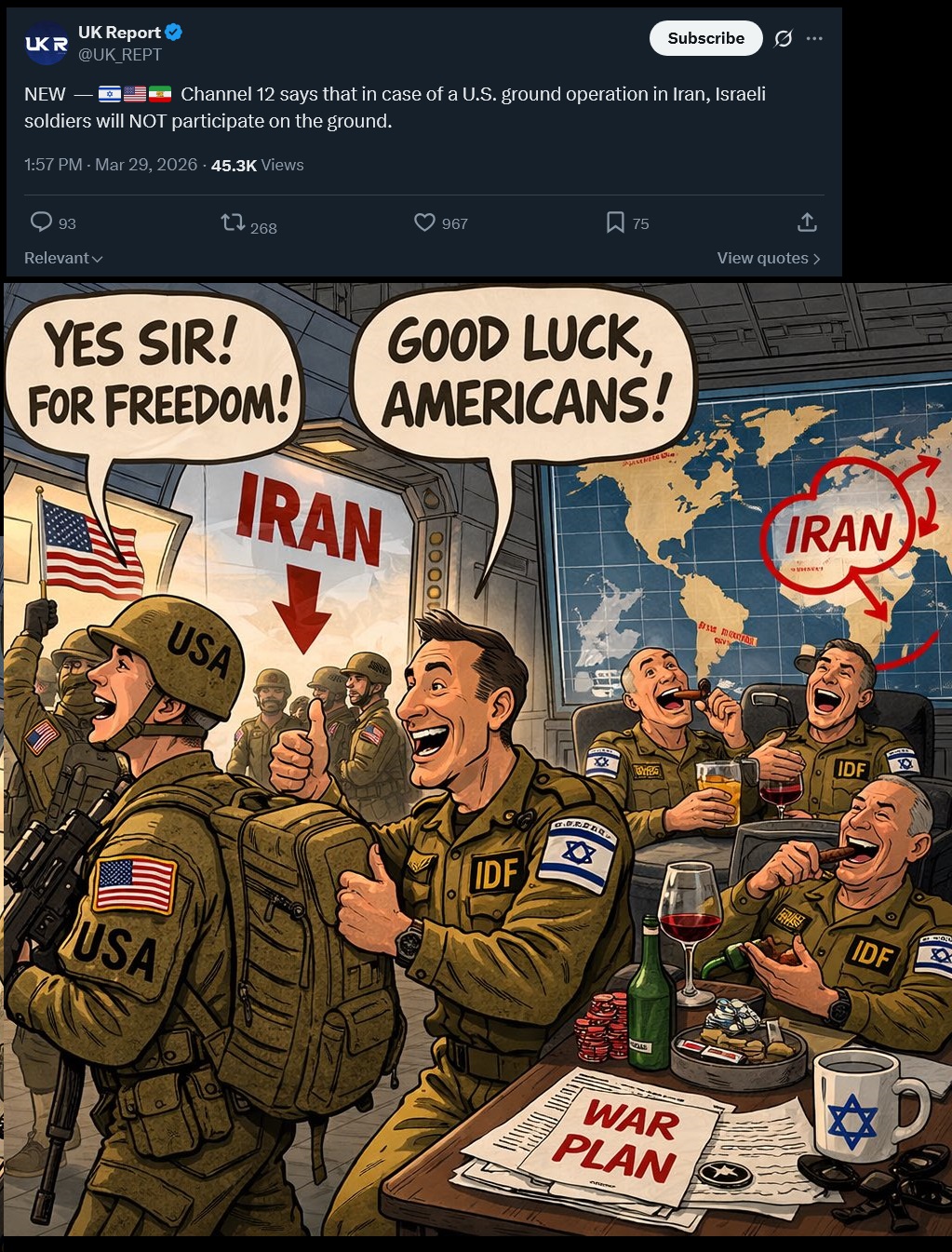Viewport: 952px width, 1252px height.
Task: Like the post with the heart icon
Action: click(x=424, y=222)
